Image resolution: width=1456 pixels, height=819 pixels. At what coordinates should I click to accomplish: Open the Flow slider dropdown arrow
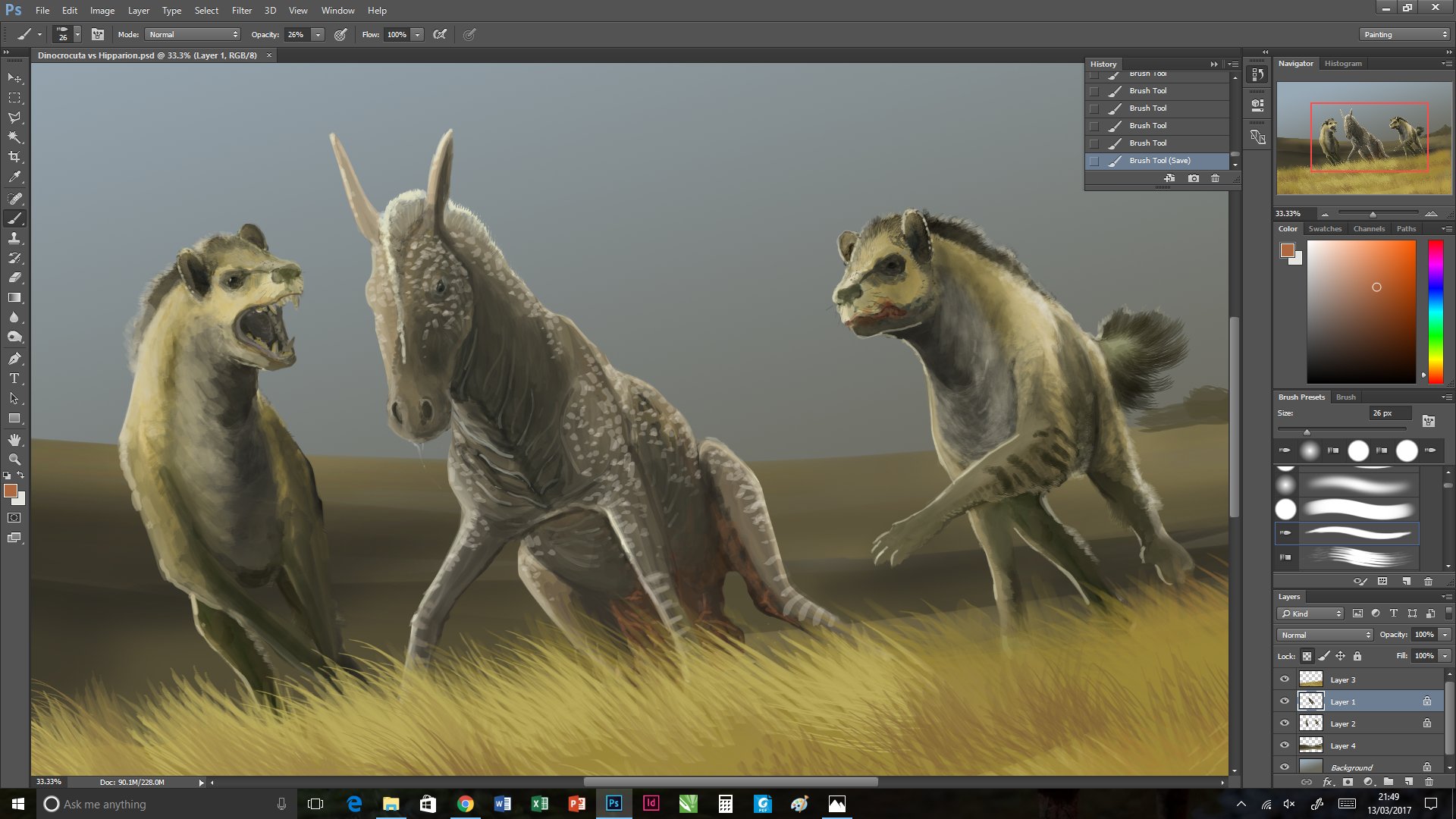pyautogui.click(x=417, y=35)
